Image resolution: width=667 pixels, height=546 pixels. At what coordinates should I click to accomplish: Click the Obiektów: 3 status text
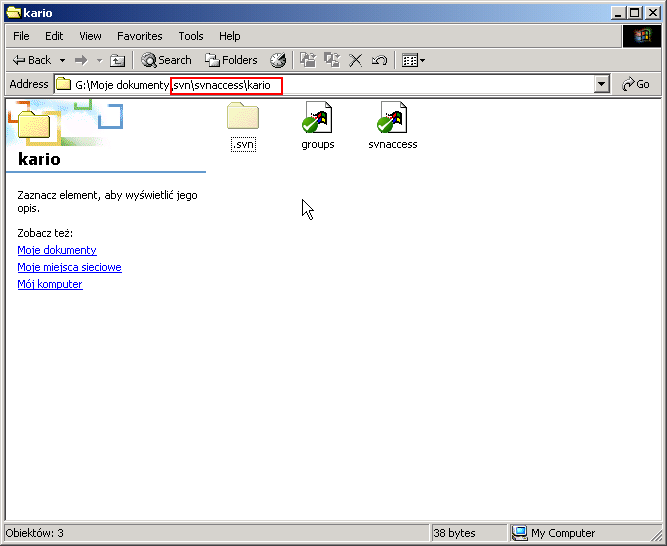[x=35, y=533]
